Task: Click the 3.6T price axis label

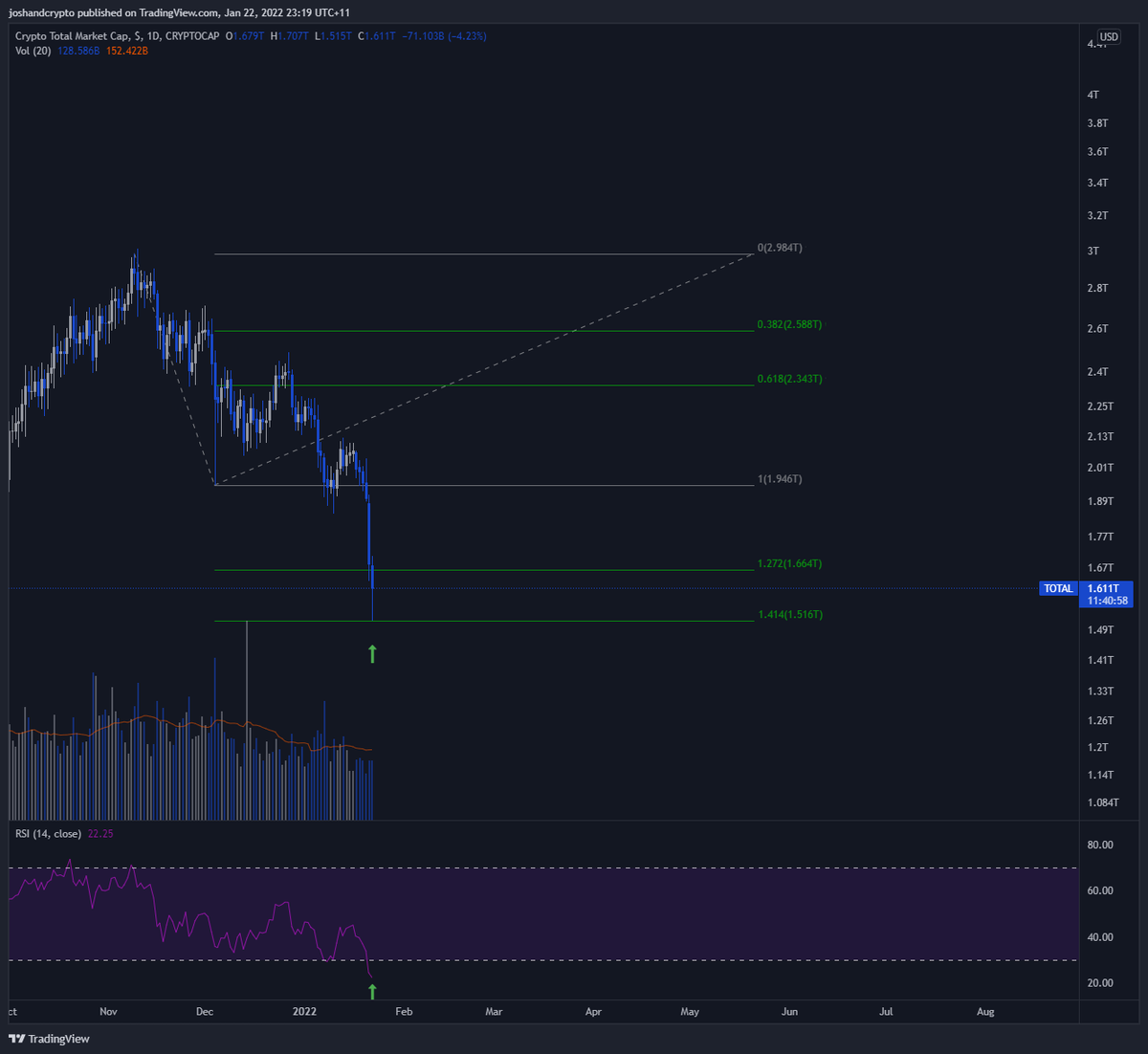Action: pos(1097,152)
